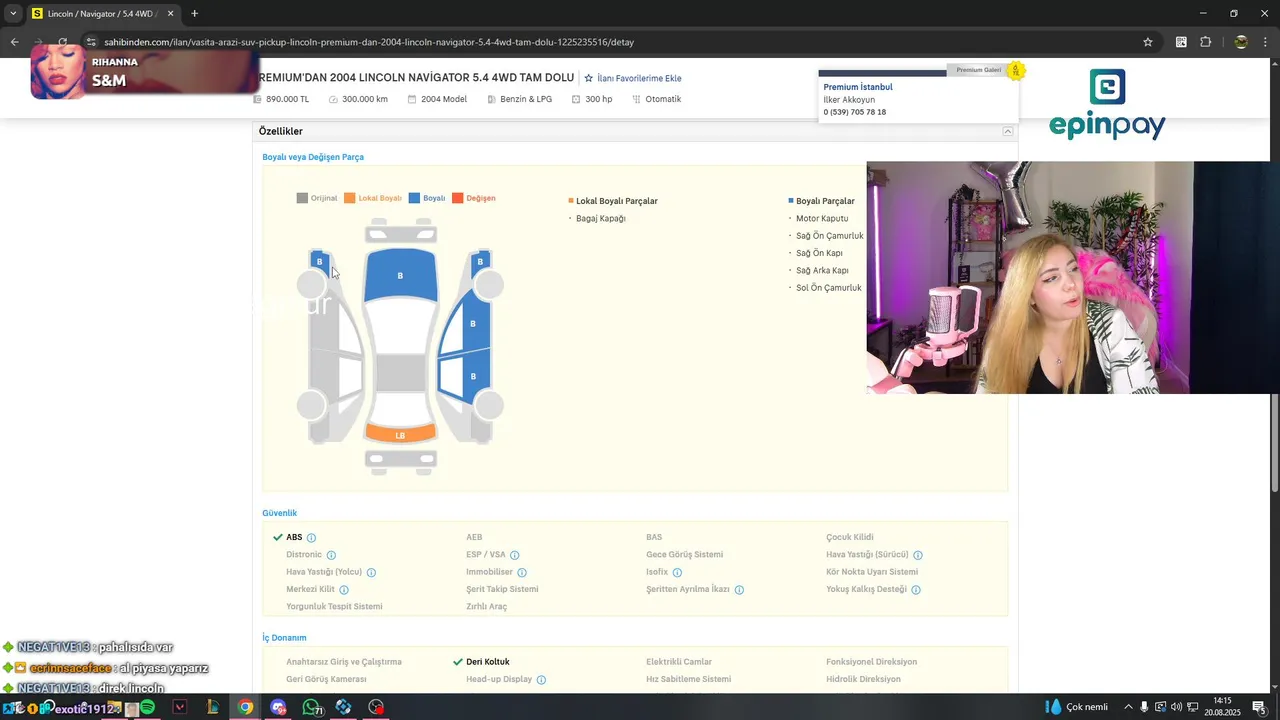Click Sağ Ön Kapı list item

click(x=819, y=253)
